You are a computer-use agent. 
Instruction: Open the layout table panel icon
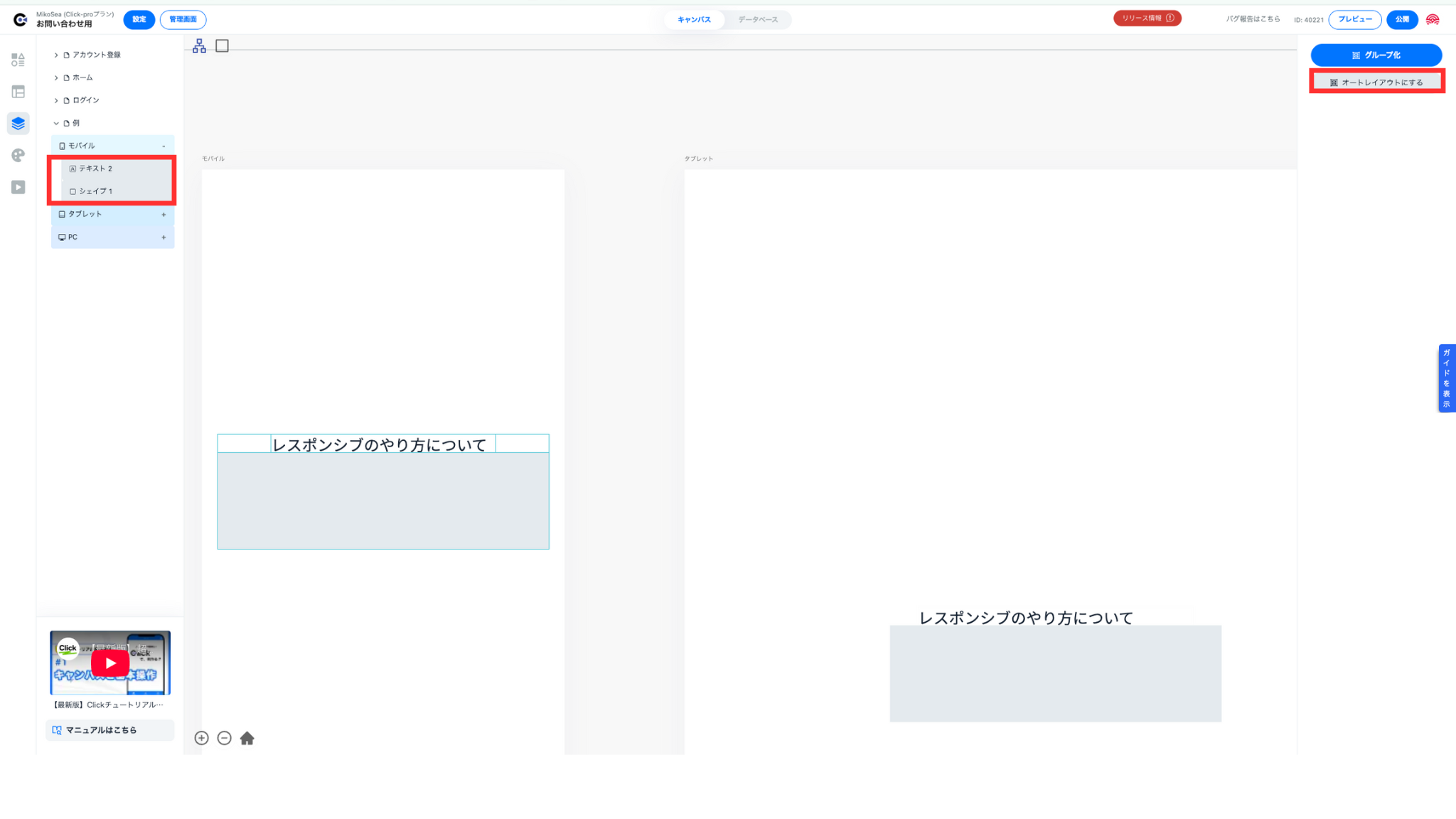point(18,92)
